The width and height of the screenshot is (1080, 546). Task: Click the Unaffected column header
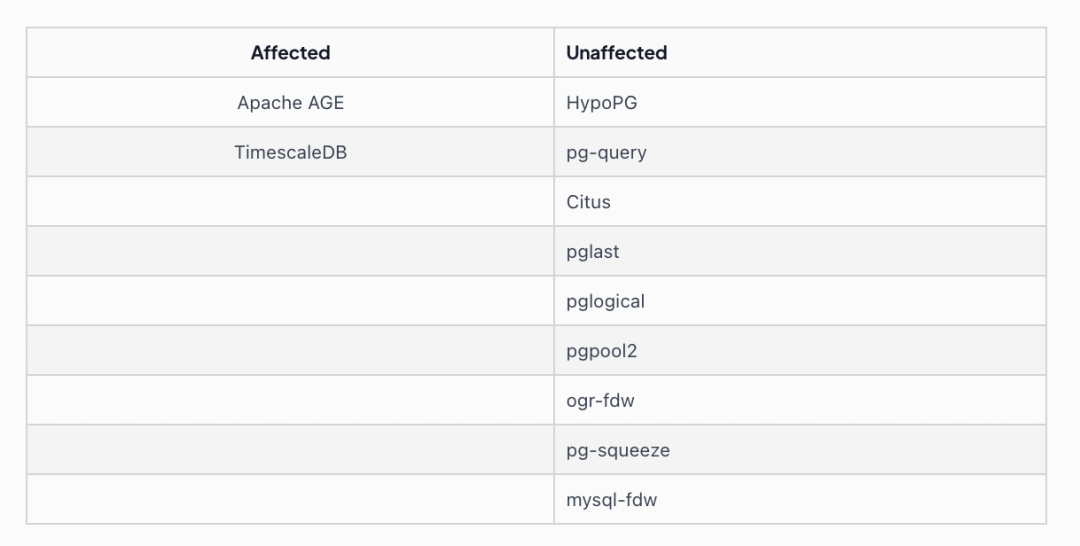point(800,52)
